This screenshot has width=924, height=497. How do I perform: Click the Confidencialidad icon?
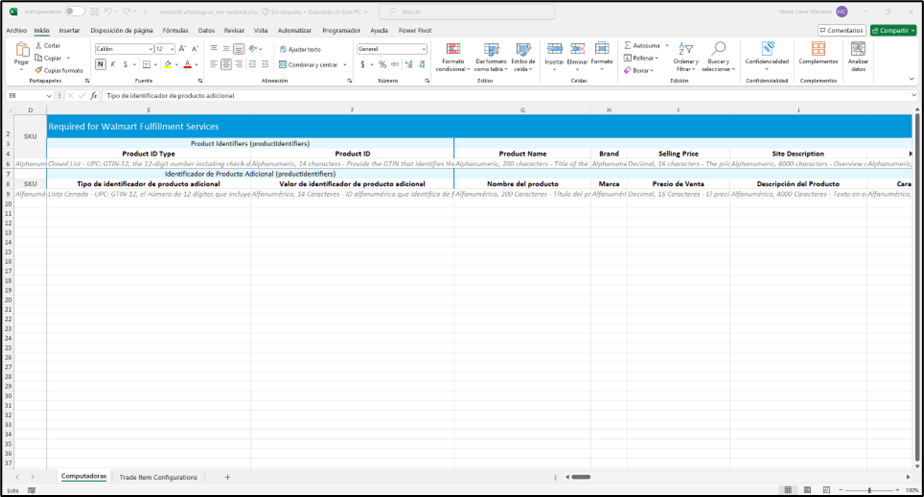[x=767, y=50]
